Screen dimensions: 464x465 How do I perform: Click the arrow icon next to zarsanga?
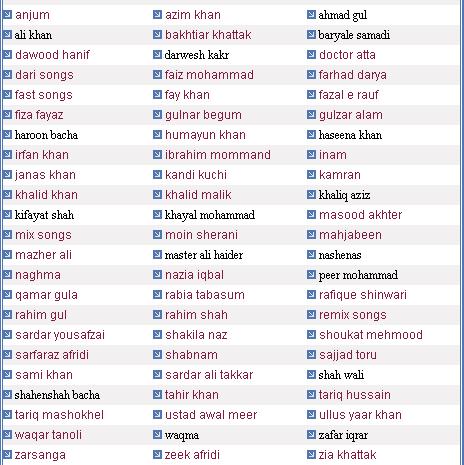[x=7, y=455]
